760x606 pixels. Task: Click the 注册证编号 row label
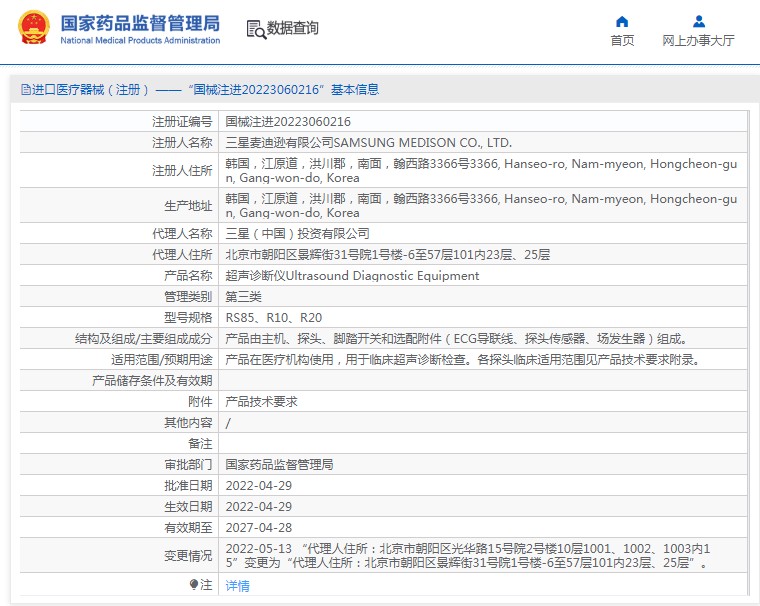(x=182, y=122)
